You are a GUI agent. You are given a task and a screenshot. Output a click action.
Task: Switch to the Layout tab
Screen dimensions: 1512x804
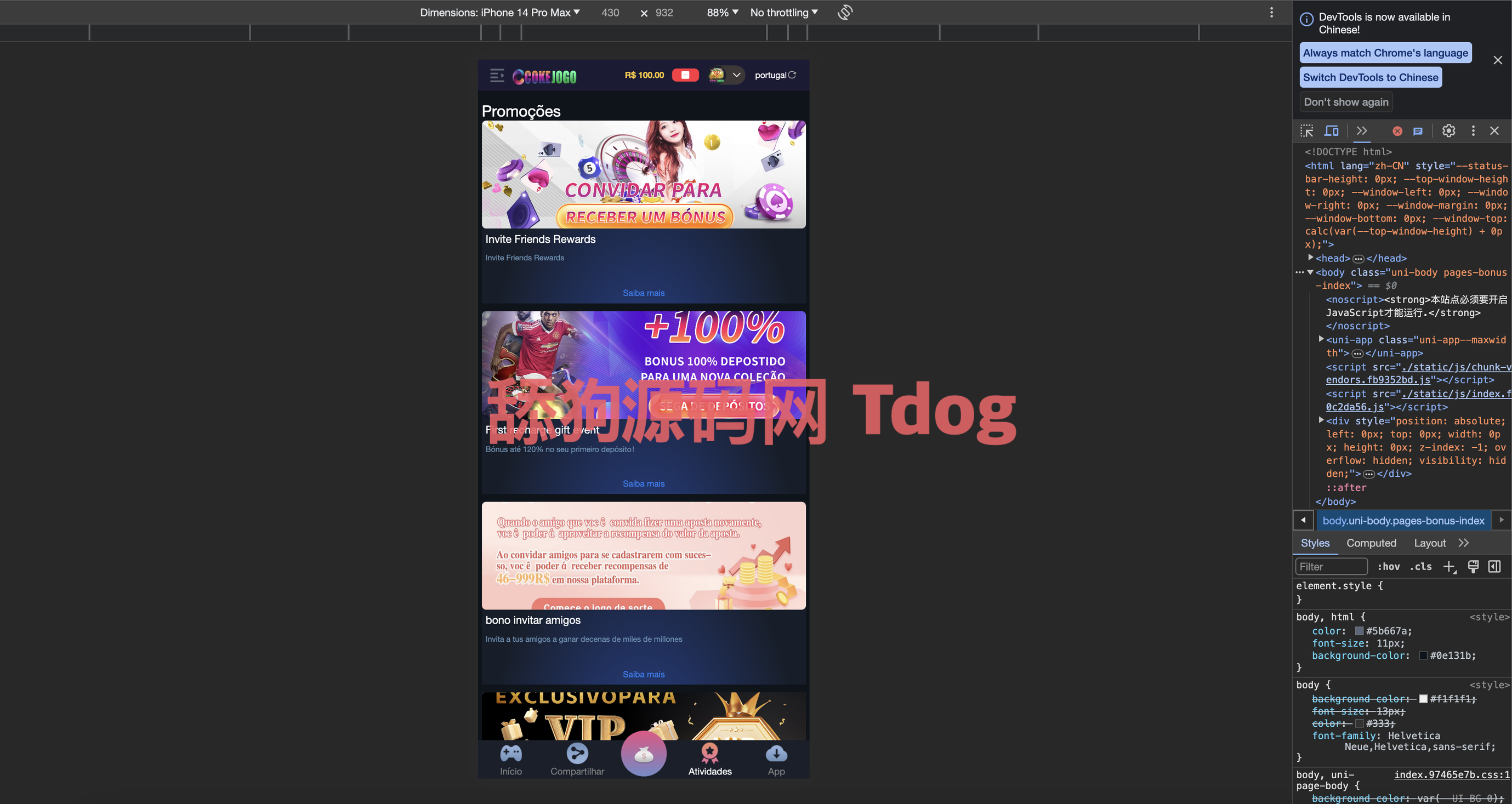coord(1429,543)
